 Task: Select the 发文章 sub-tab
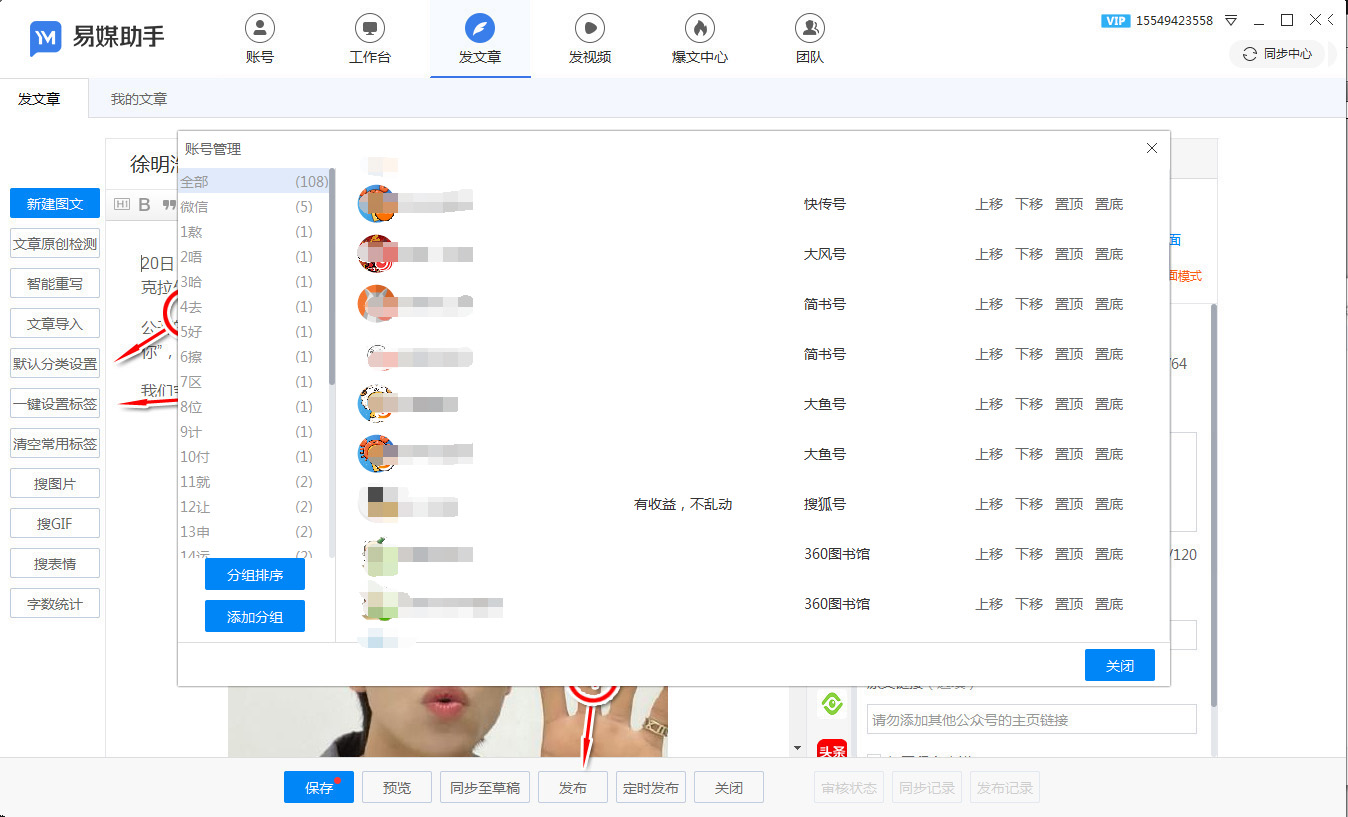tap(39, 99)
